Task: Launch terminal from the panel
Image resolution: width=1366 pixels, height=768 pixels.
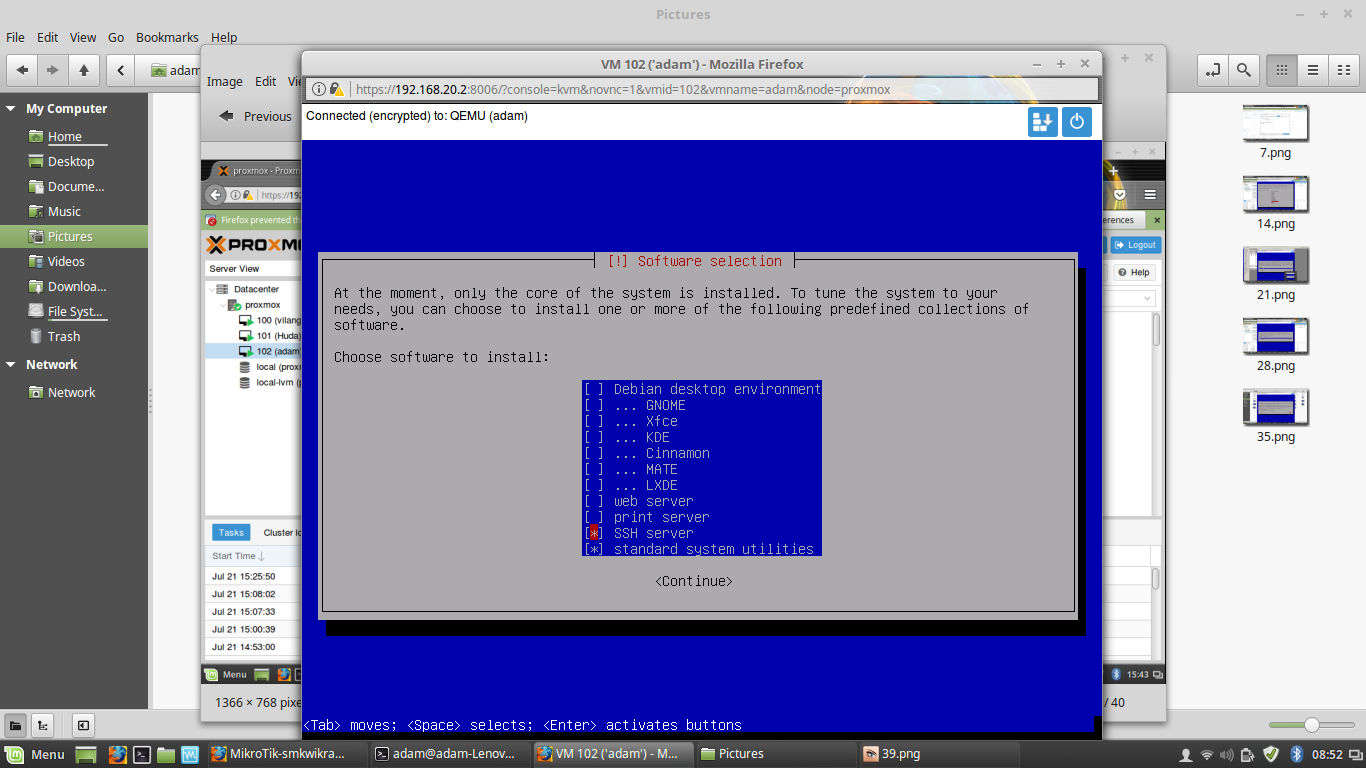Action: [142, 754]
